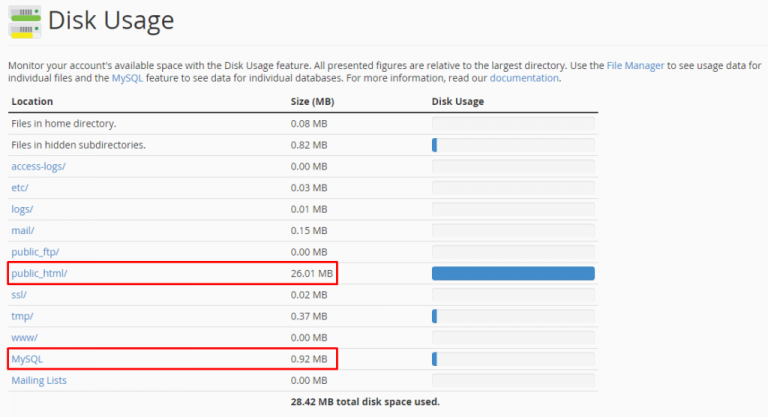The image size is (768, 417).
Task: Open the public_html/ directory link
Action: coord(39,273)
